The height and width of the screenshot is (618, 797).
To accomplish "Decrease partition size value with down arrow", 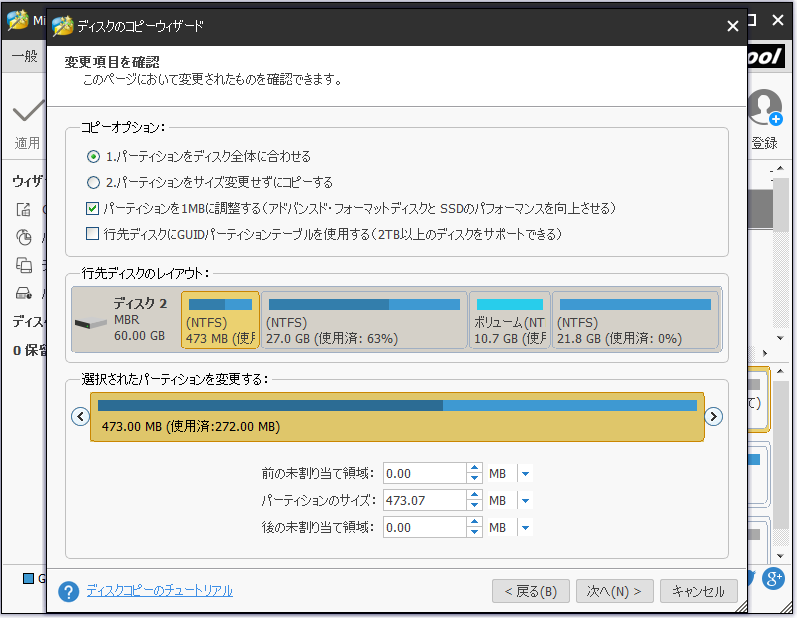I will (474, 506).
